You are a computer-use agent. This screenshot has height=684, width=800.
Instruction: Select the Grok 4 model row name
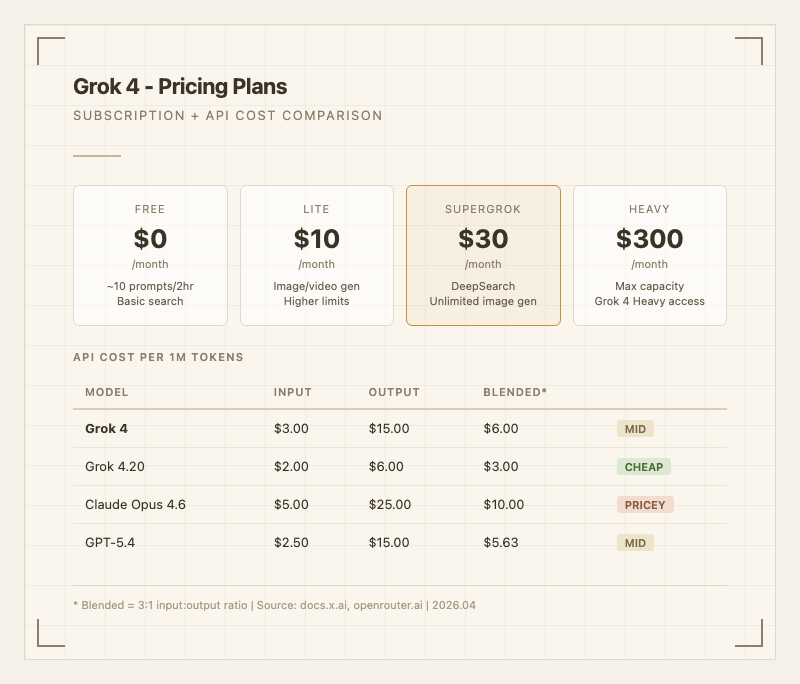click(106, 429)
